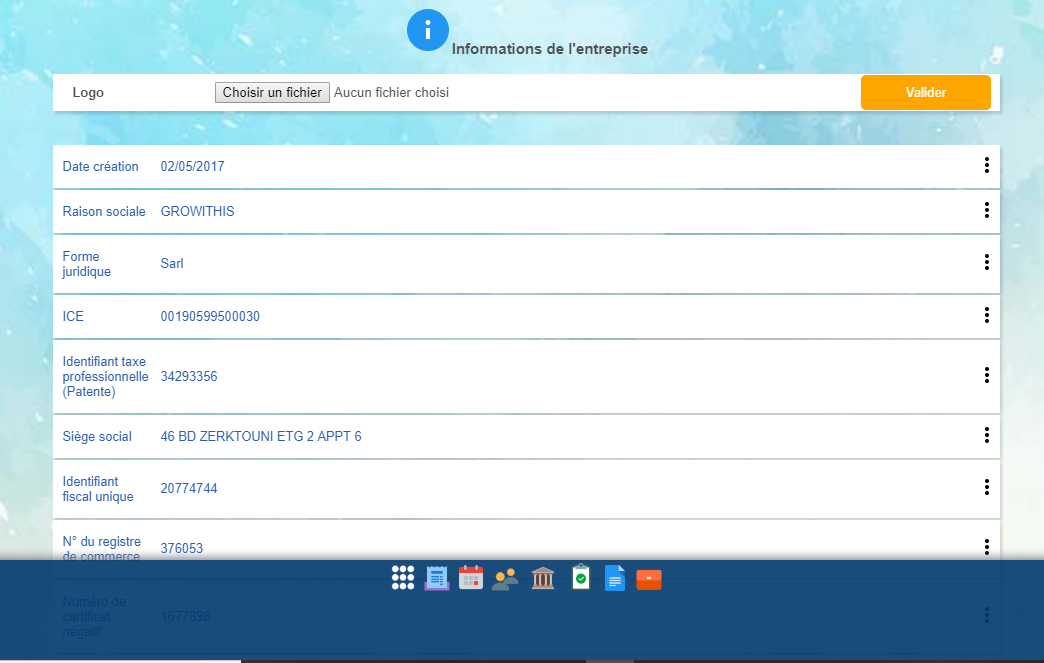The height and width of the screenshot is (663, 1044).
Task: Click the Choisir un fichier button
Action: pyautogui.click(x=272, y=93)
